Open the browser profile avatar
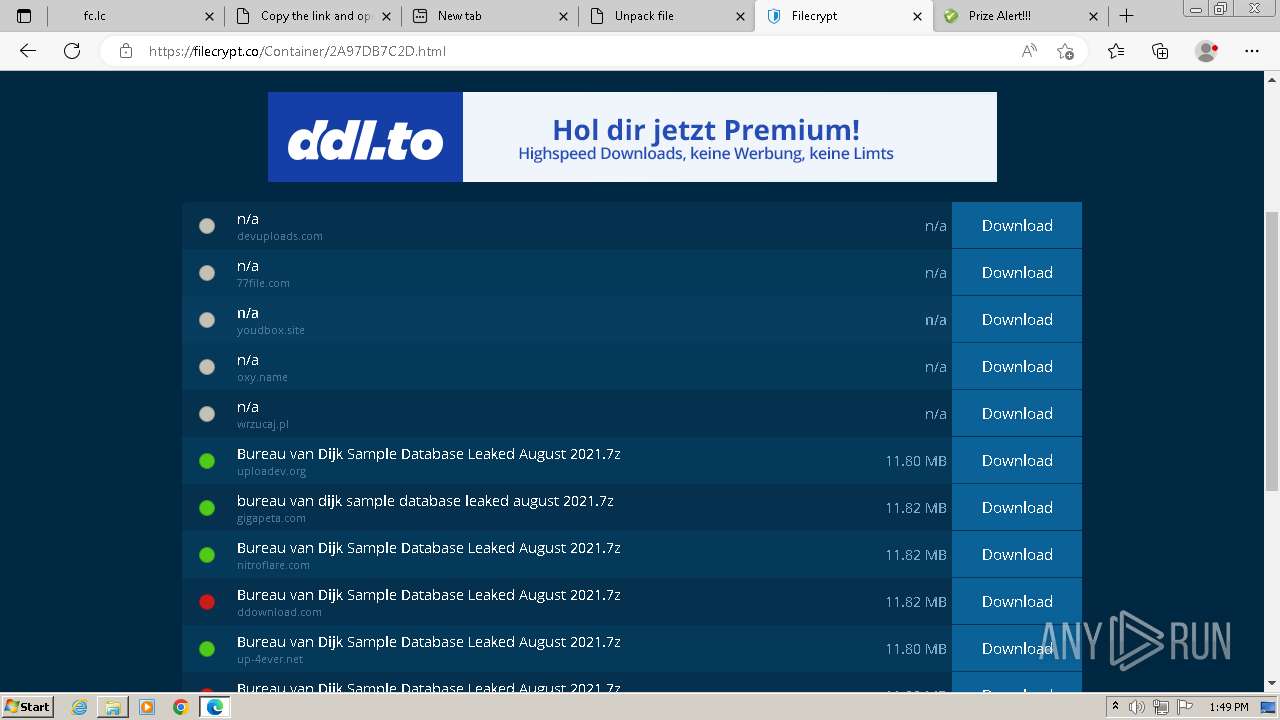The width and height of the screenshot is (1280, 720). pos(1207,51)
